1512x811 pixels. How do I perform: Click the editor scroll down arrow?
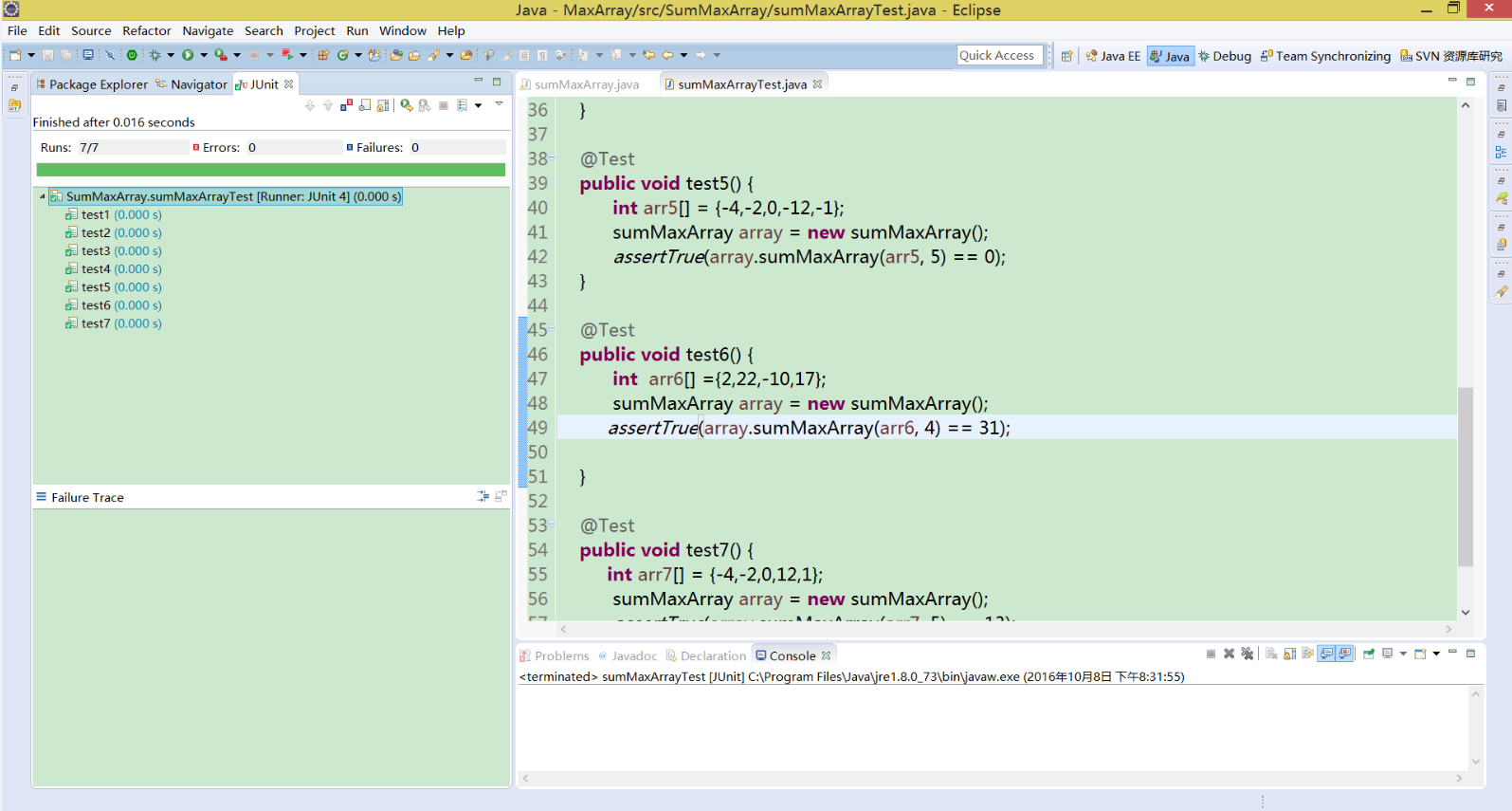(x=1466, y=613)
